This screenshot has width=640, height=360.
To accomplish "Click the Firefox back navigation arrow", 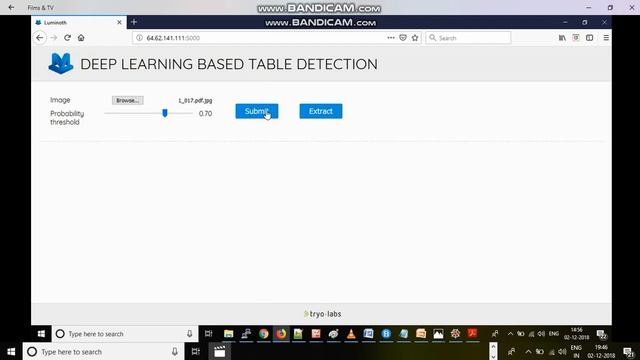I will 40,38.
